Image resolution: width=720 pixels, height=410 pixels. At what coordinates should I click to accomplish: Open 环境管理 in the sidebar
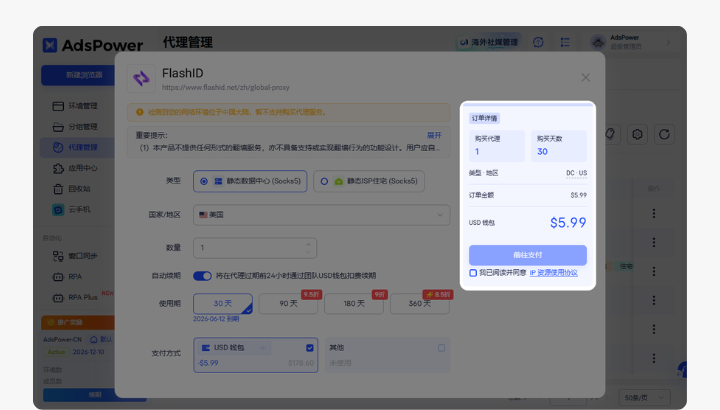click(x=75, y=106)
